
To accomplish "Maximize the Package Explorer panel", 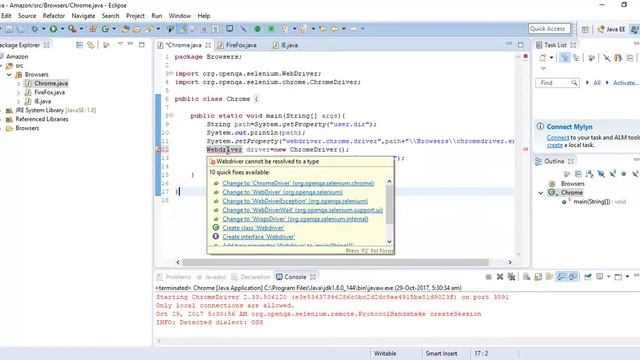I will (142, 44).
